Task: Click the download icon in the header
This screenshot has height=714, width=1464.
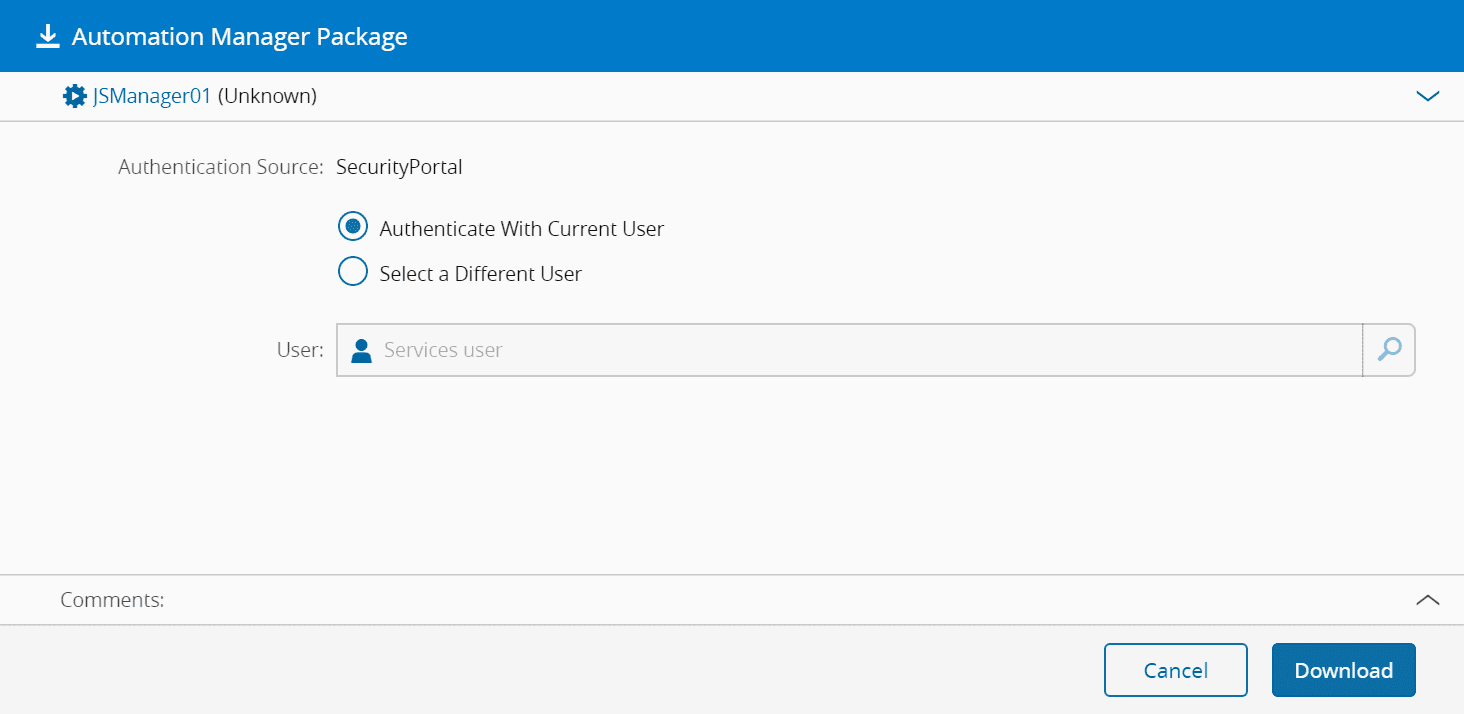Action: point(47,37)
